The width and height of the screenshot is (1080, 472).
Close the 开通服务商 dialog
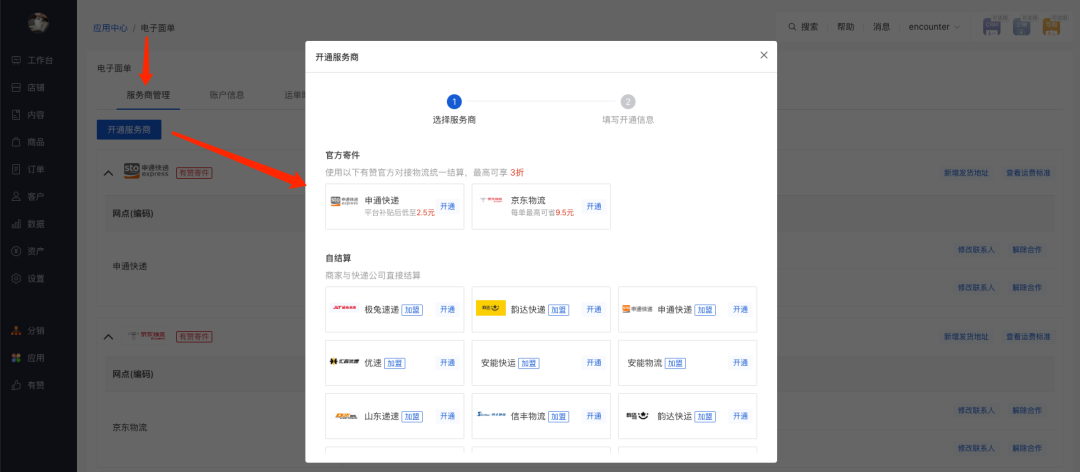point(763,55)
